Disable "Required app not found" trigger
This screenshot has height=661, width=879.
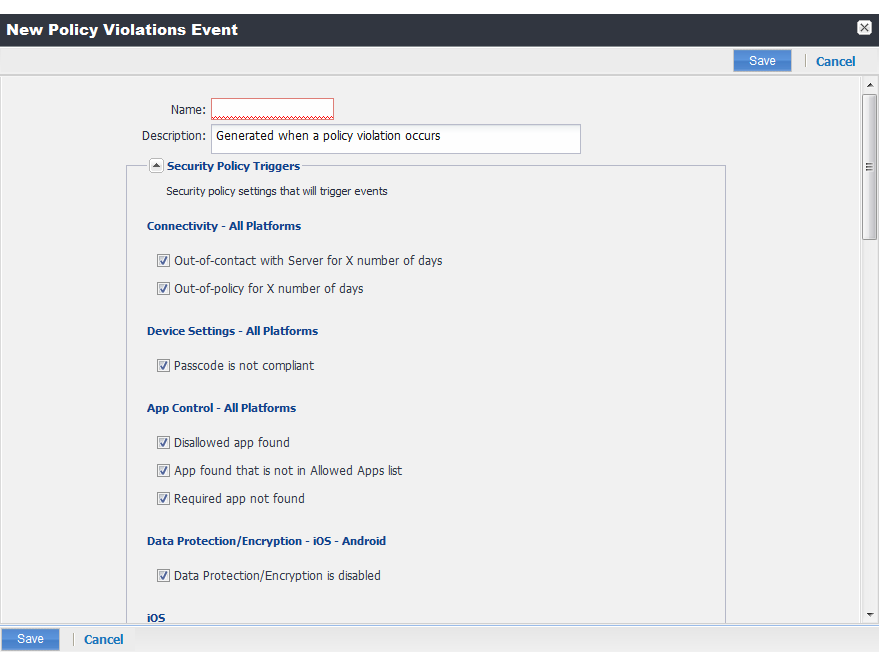(163, 498)
